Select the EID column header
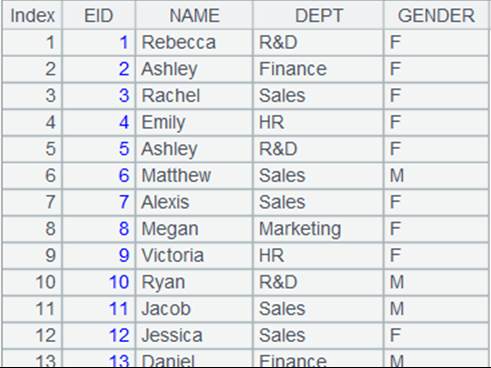 click(x=99, y=15)
